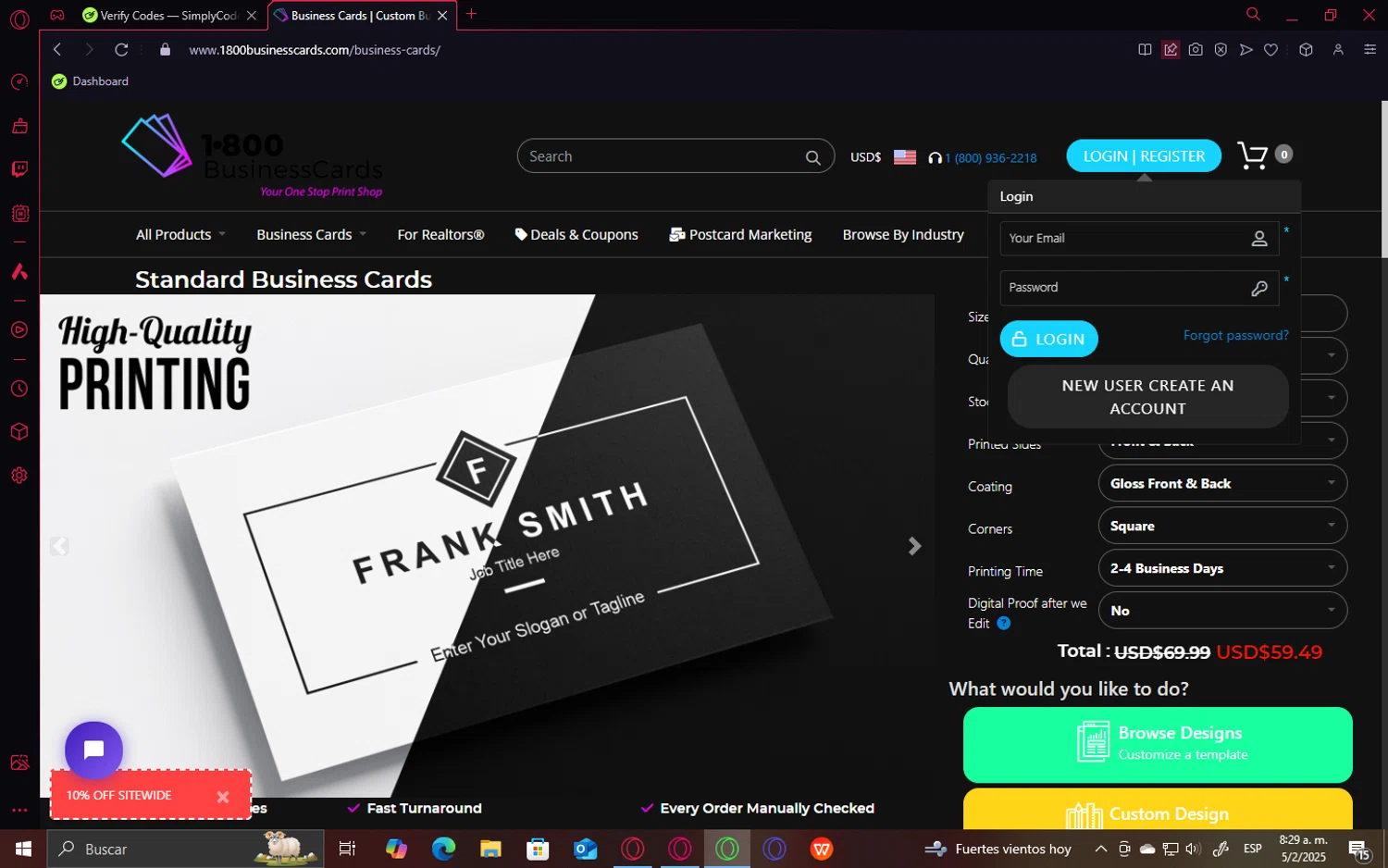
Task: Click the yellow Custom Design button
Action: point(1158,811)
